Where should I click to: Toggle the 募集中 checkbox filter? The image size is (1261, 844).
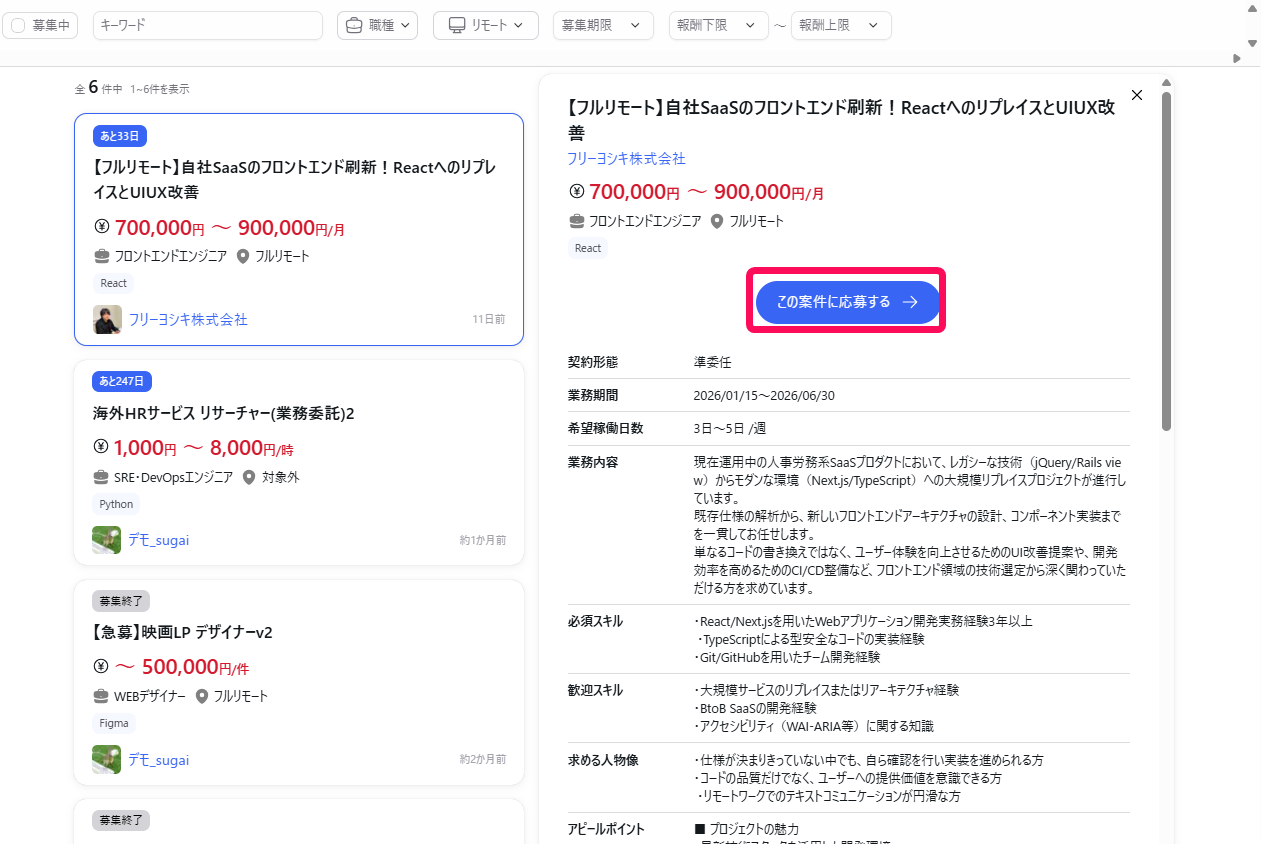tap(40, 26)
